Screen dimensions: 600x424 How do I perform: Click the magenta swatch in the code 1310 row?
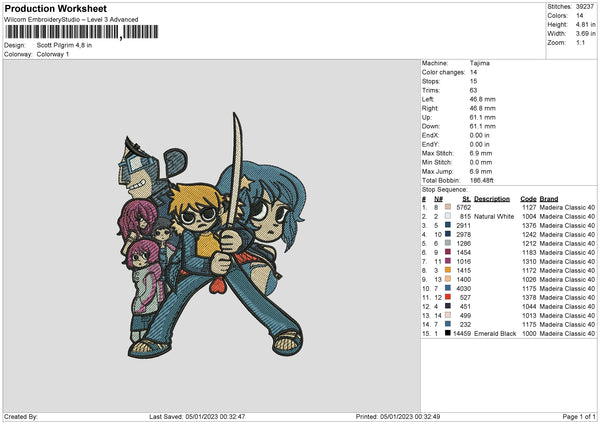pyautogui.click(x=448, y=261)
